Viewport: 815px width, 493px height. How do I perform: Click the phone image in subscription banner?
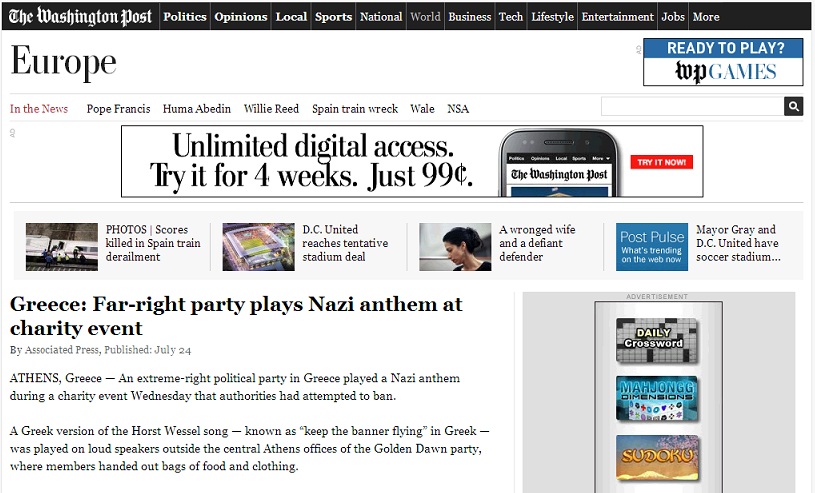559,162
